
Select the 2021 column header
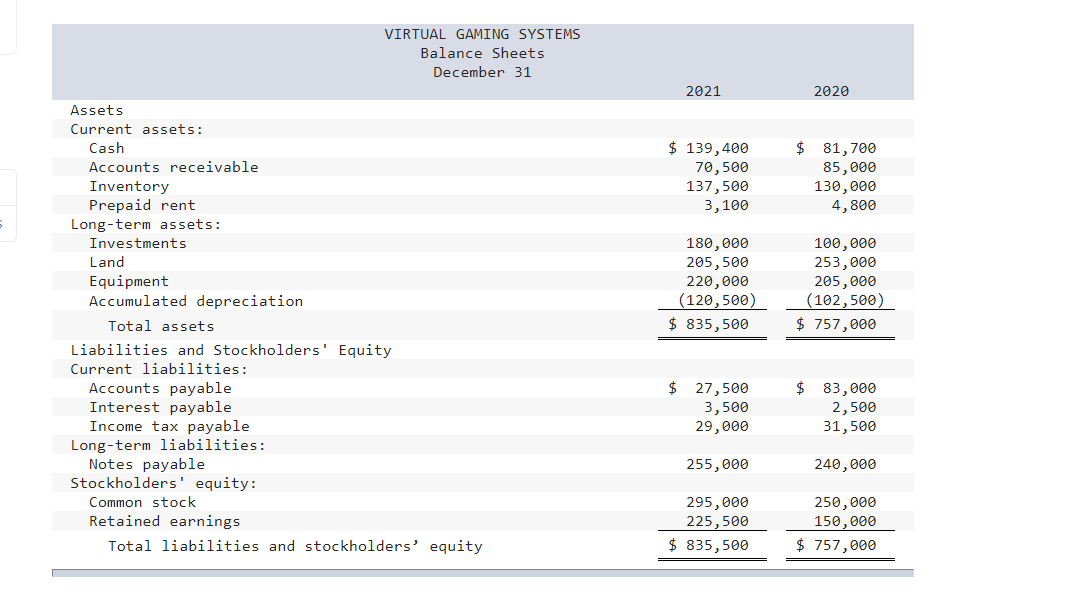click(x=703, y=91)
